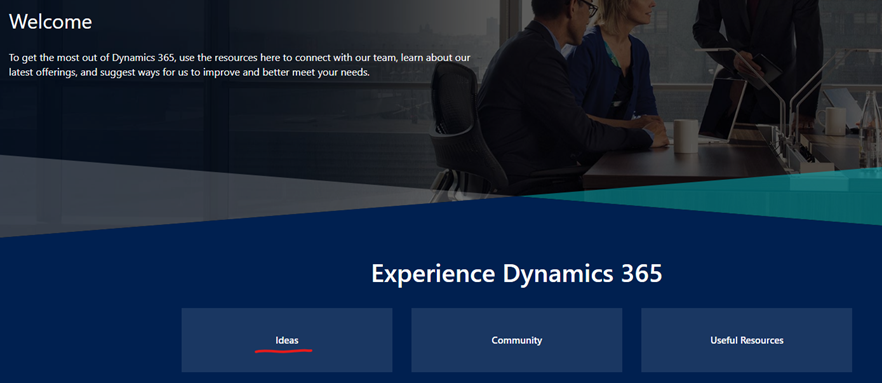Click the Experience Dynamics 365 heading
The width and height of the screenshot is (882, 383).
pos(516,273)
